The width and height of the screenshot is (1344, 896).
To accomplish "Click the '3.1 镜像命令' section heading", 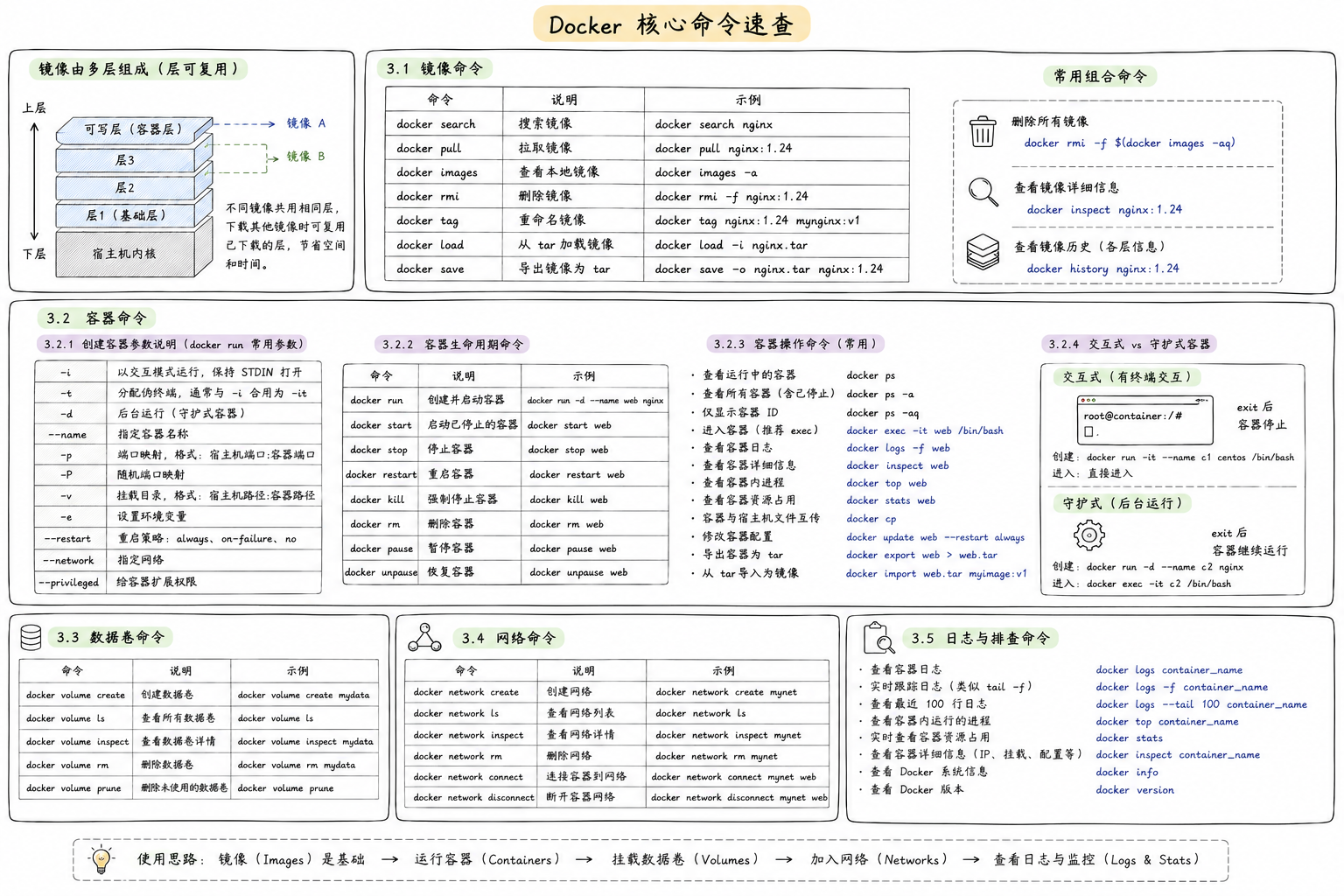I will (x=435, y=68).
